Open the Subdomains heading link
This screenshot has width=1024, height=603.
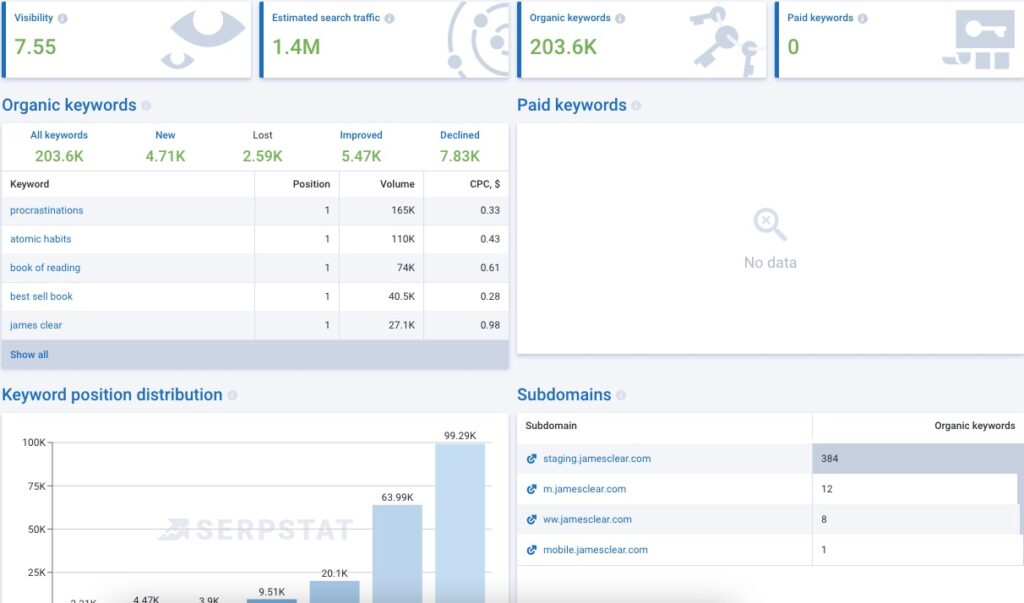(x=564, y=395)
